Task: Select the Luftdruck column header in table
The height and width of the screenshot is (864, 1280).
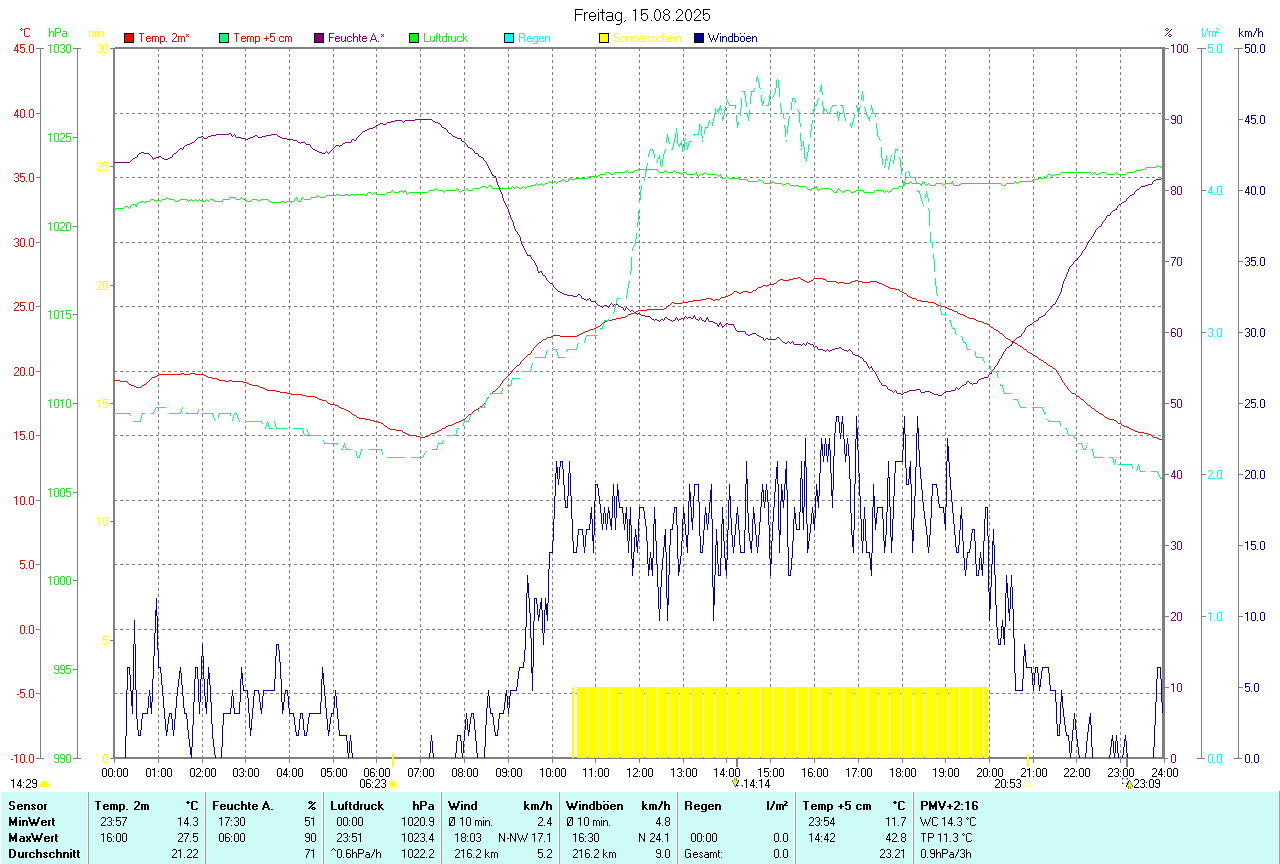Action: pyautogui.click(x=357, y=805)
